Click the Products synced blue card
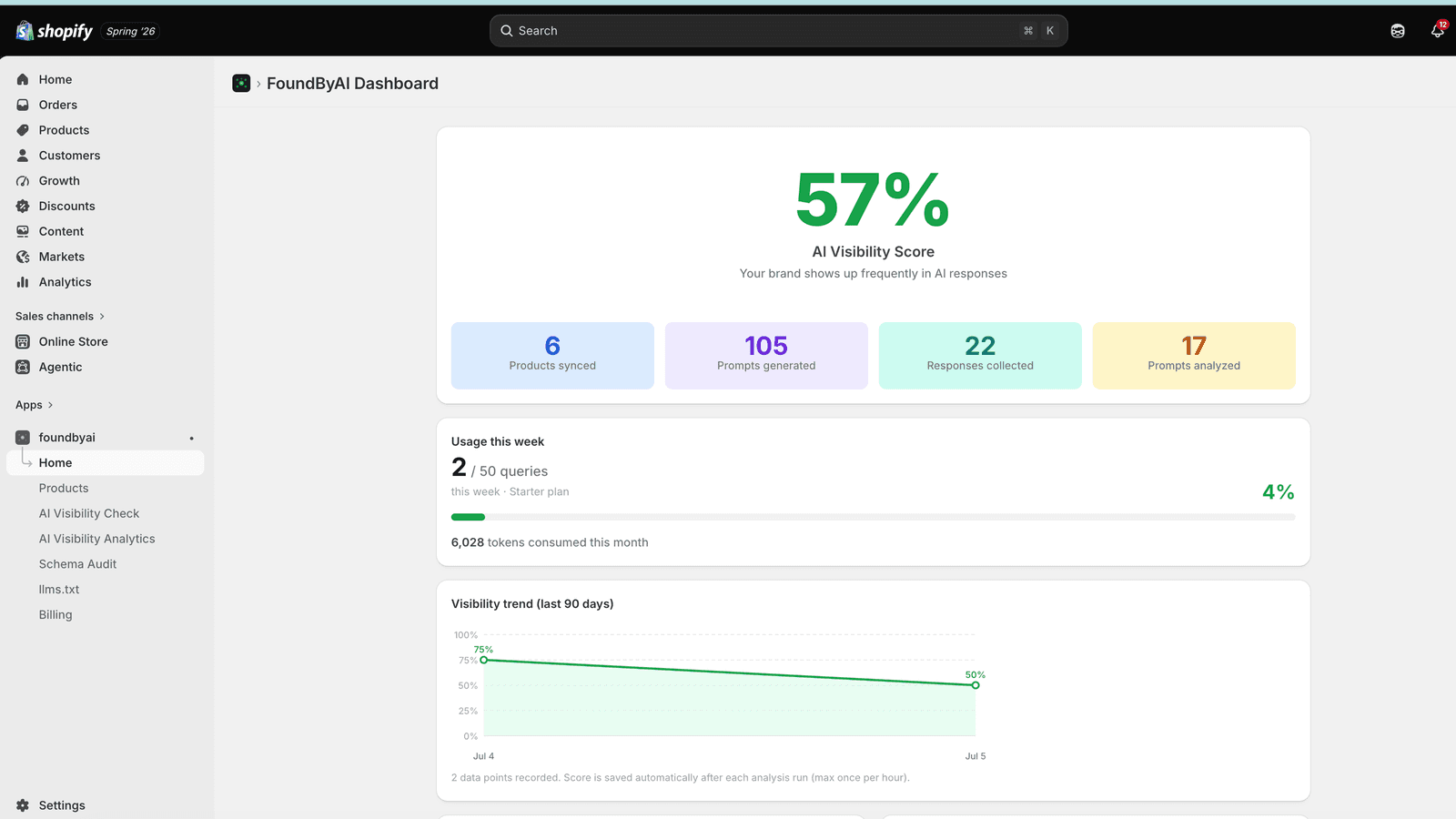 pos(552,356)
